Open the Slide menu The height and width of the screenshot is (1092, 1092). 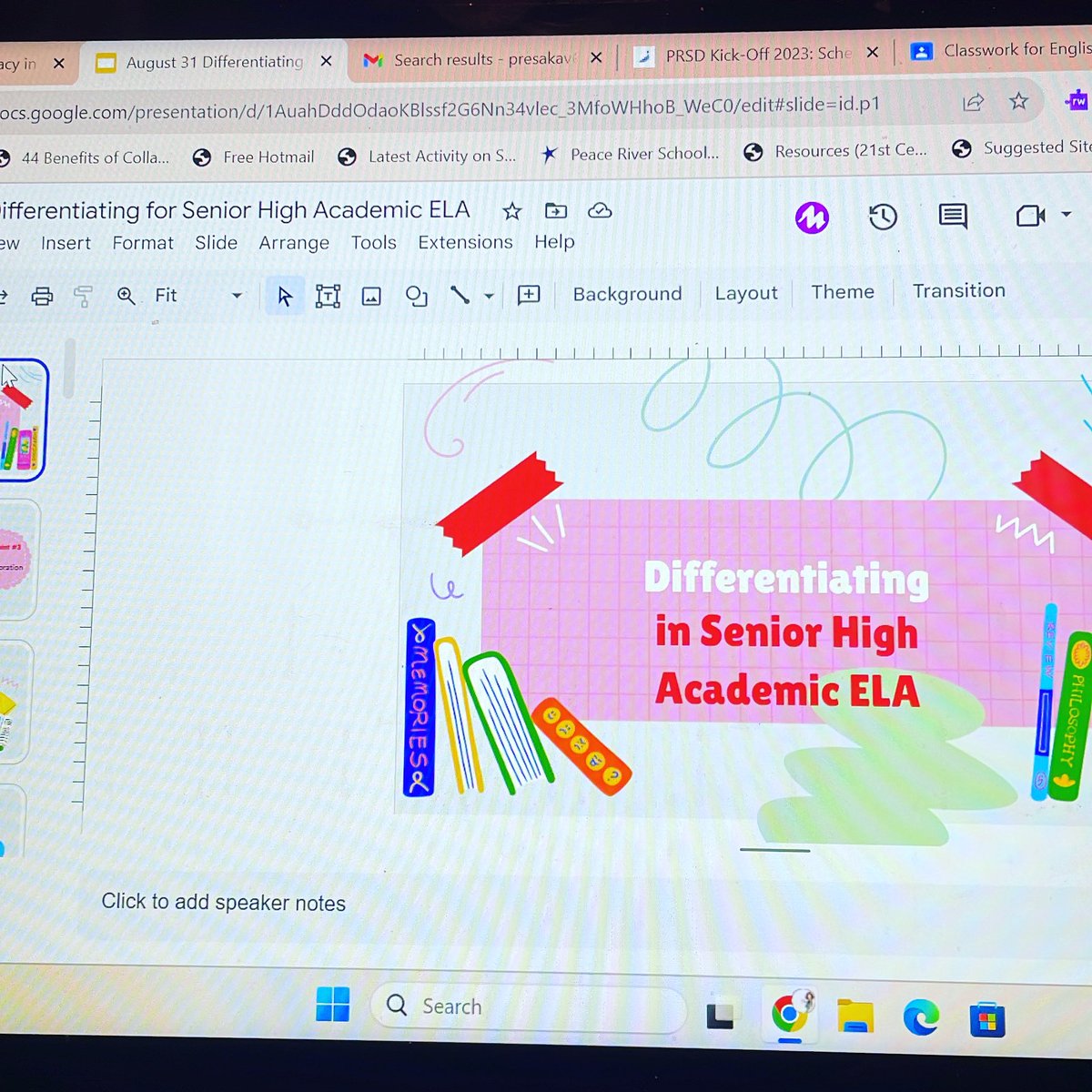click(216, 243)
